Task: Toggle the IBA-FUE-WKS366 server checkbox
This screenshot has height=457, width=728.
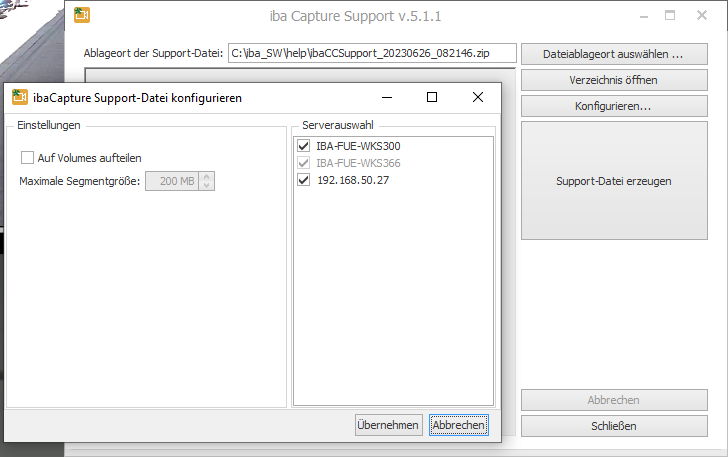Action: (304, 163)
